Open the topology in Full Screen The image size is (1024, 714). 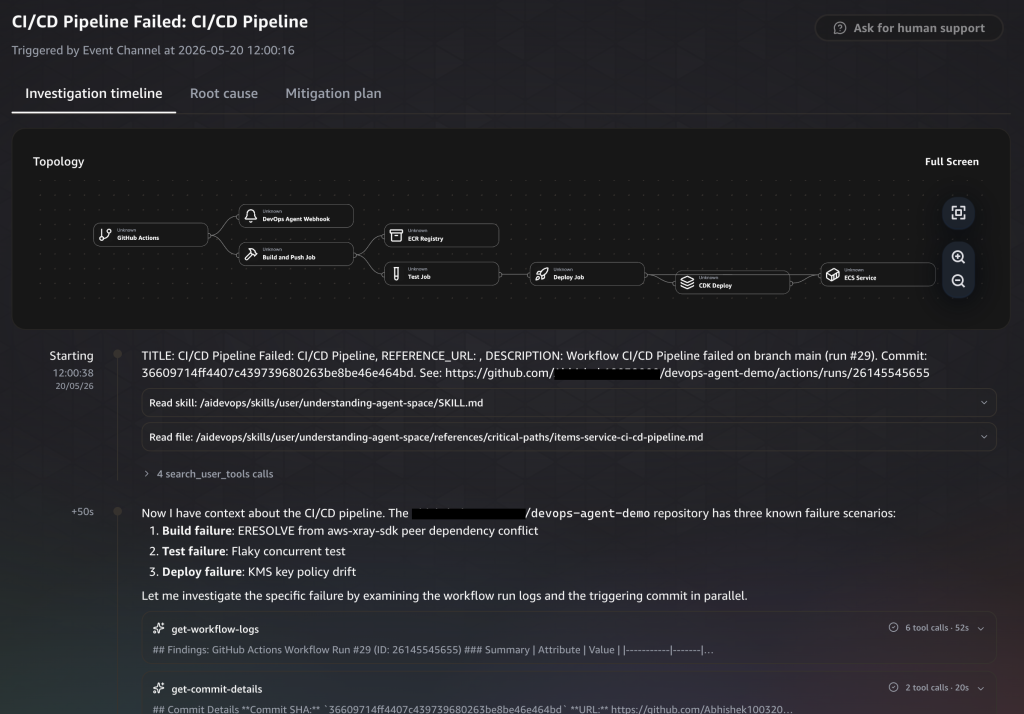tap(952, 161)
